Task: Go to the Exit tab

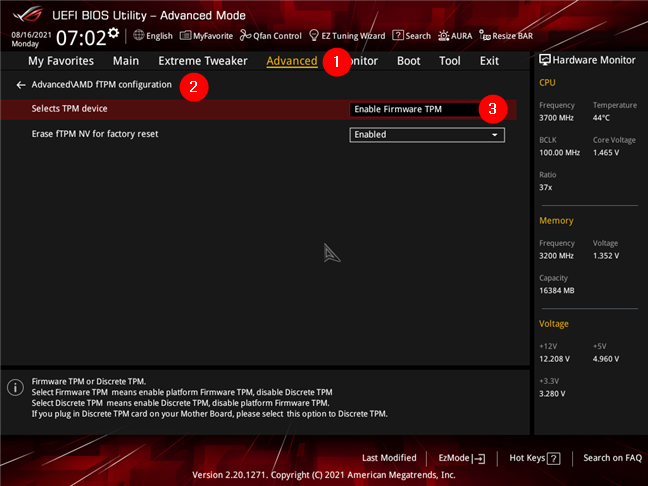Action: (x=489, y=61)
